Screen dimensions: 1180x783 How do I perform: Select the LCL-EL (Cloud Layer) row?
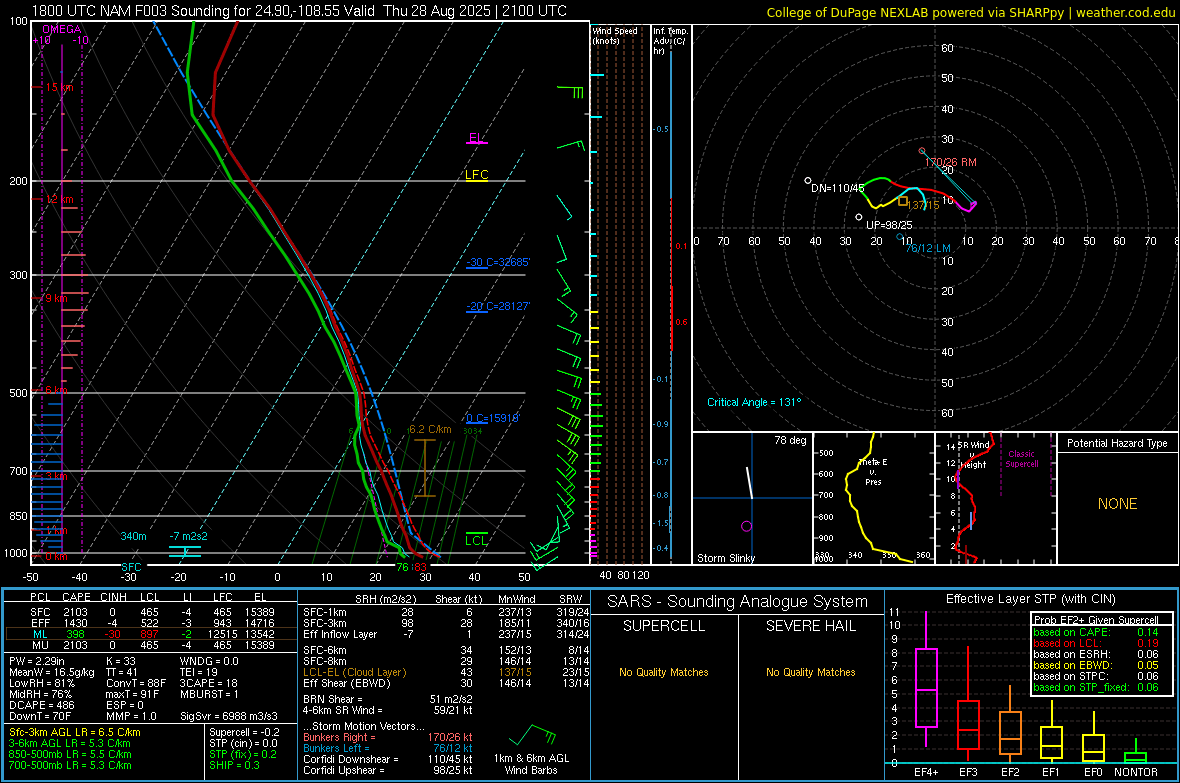click(x=446, y=672)
